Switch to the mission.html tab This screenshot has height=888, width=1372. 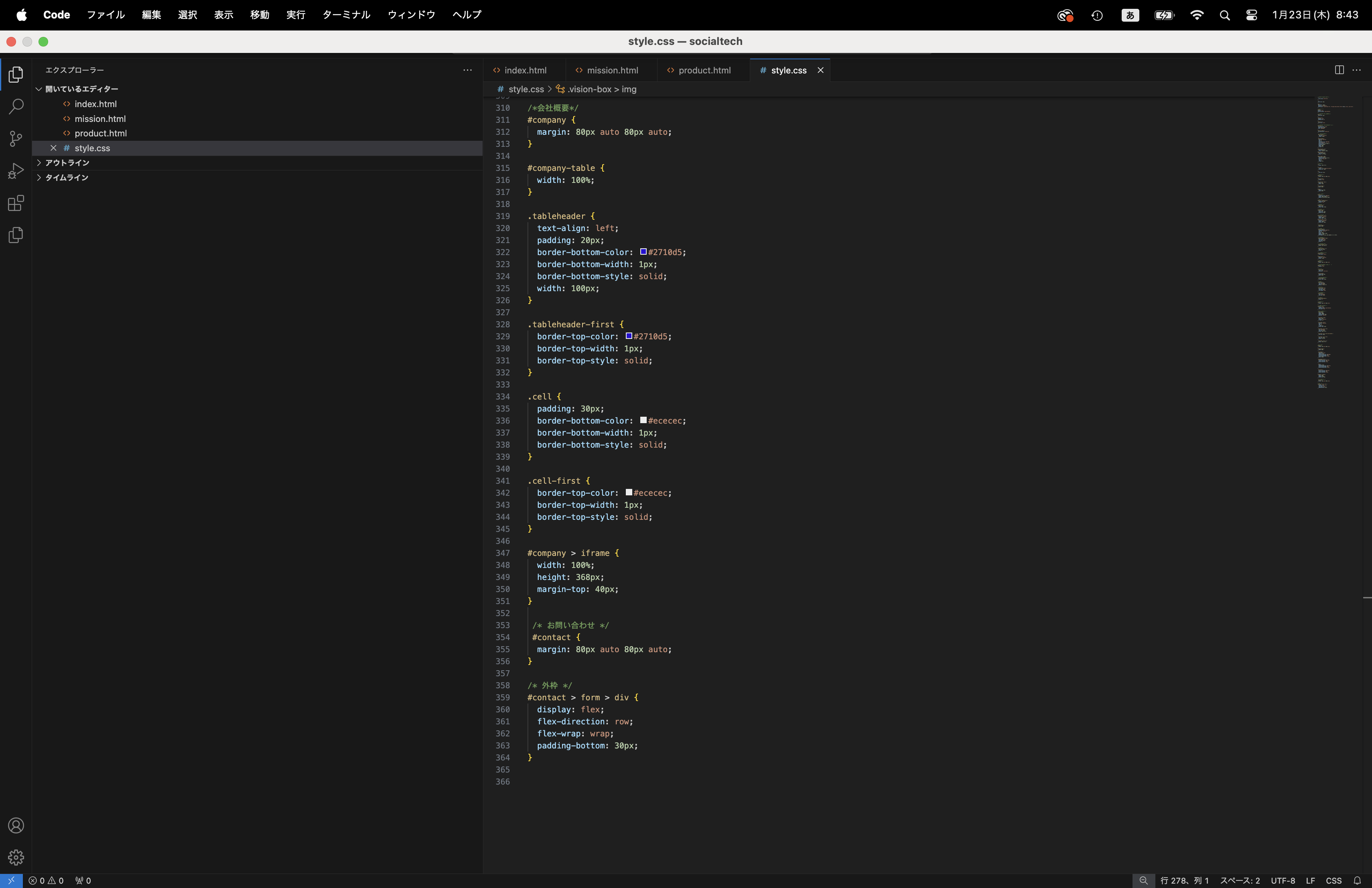coord(612,70)
